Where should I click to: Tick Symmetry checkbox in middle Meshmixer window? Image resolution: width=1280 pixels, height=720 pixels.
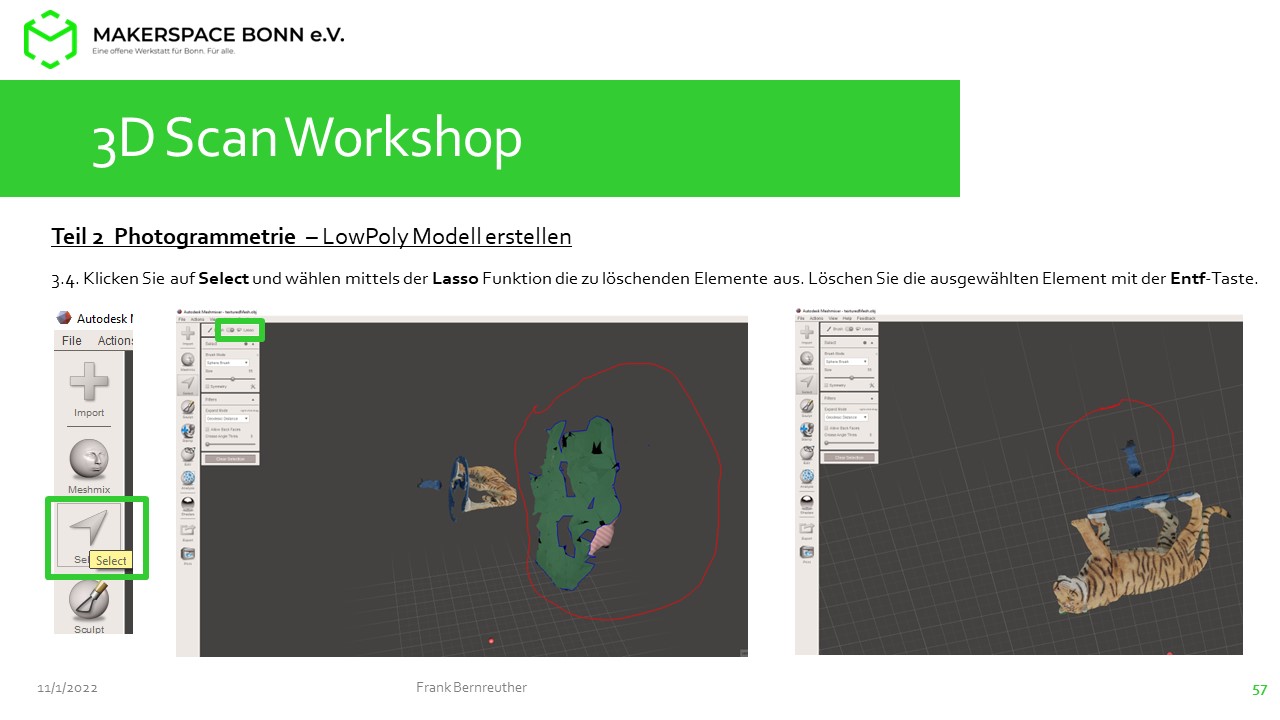207,386
